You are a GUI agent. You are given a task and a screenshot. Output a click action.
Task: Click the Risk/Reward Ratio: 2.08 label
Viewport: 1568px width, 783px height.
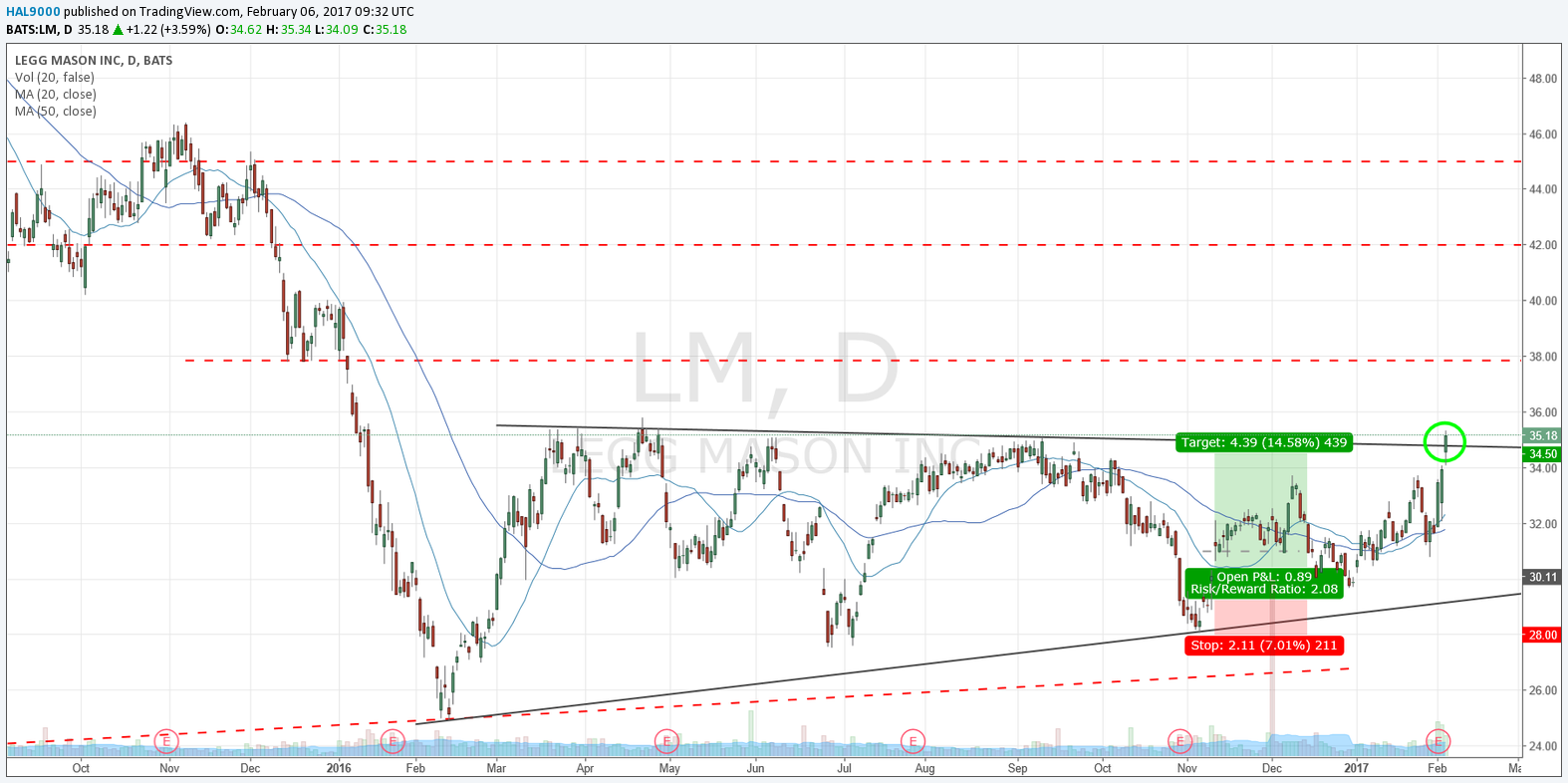point(1264,589)
